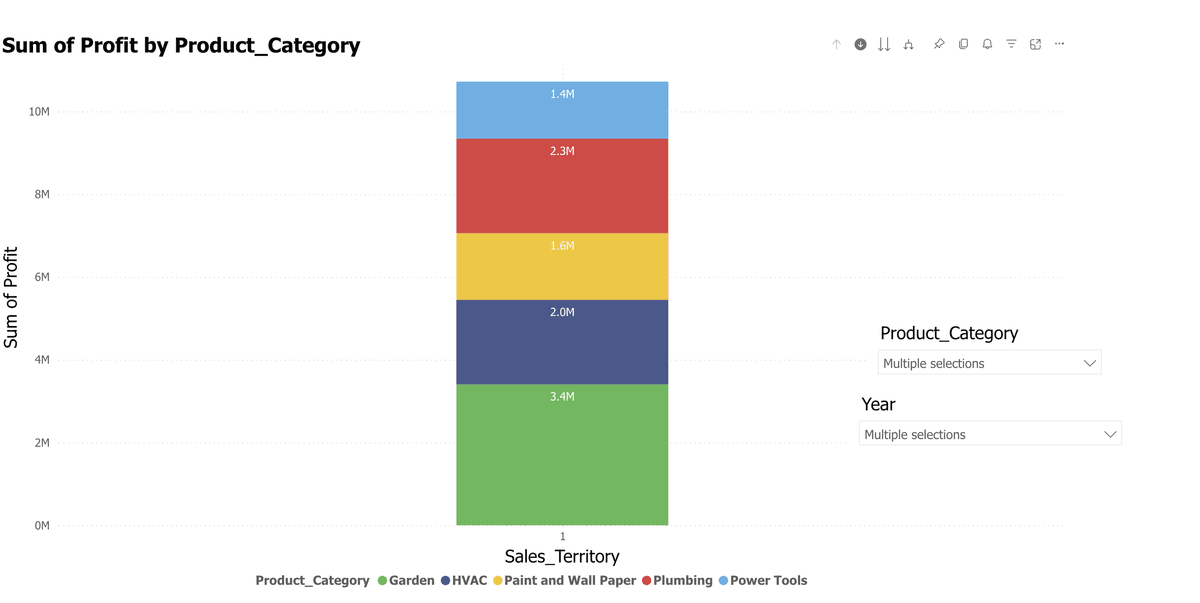Open the visual in focus mode
Viewport: 1200px width, 603px height.
(x=1034, y=44)
